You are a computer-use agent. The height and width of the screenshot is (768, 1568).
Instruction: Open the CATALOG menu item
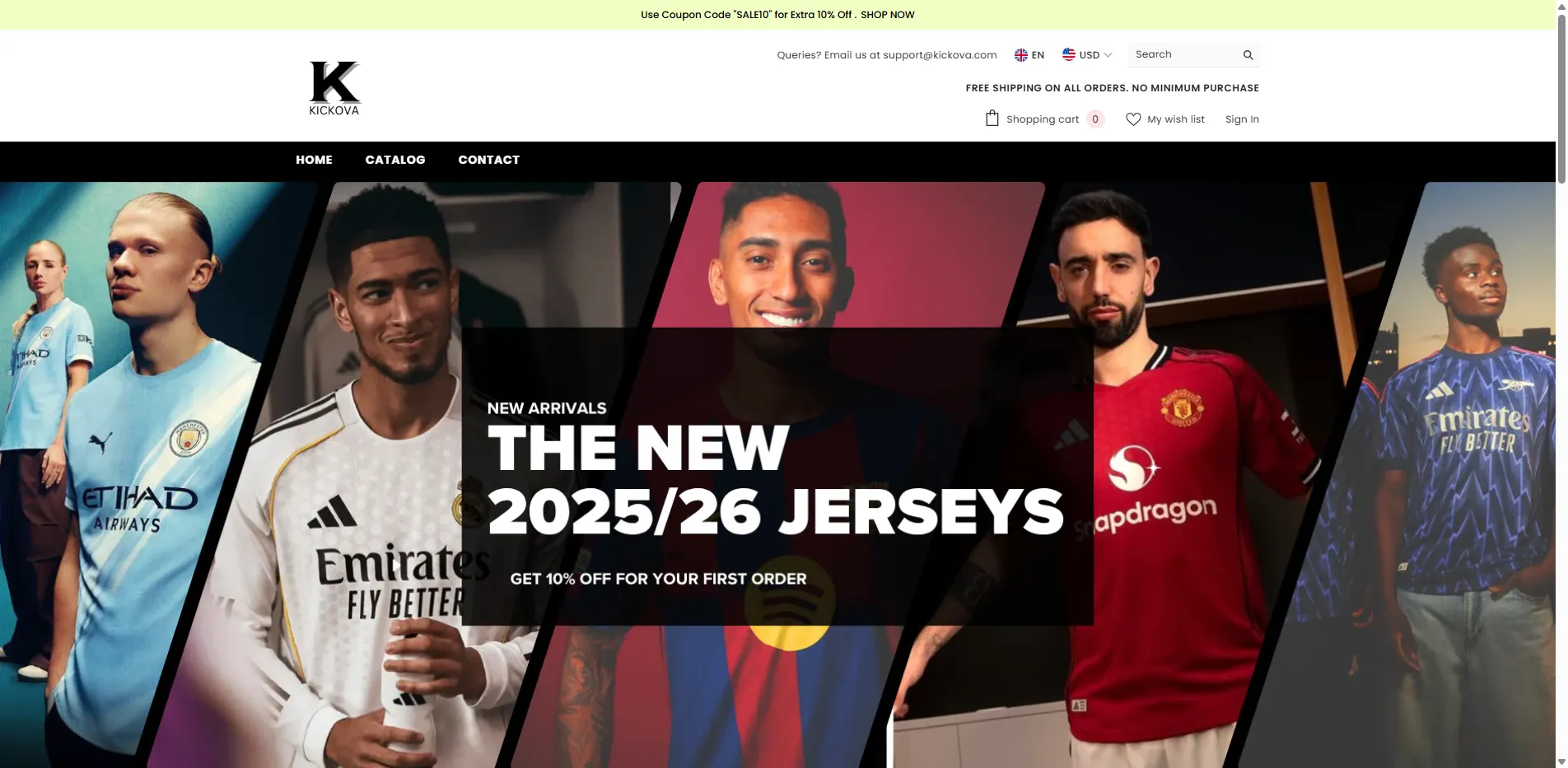point(395,160)
